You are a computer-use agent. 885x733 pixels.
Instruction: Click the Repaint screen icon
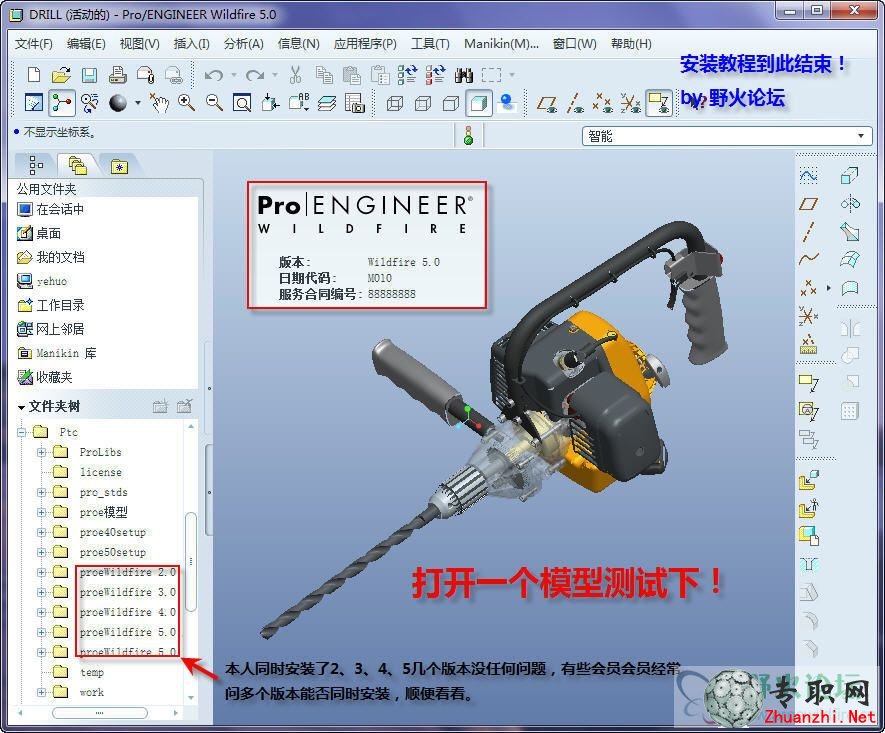pyautogui.click(x=34, y=103)
